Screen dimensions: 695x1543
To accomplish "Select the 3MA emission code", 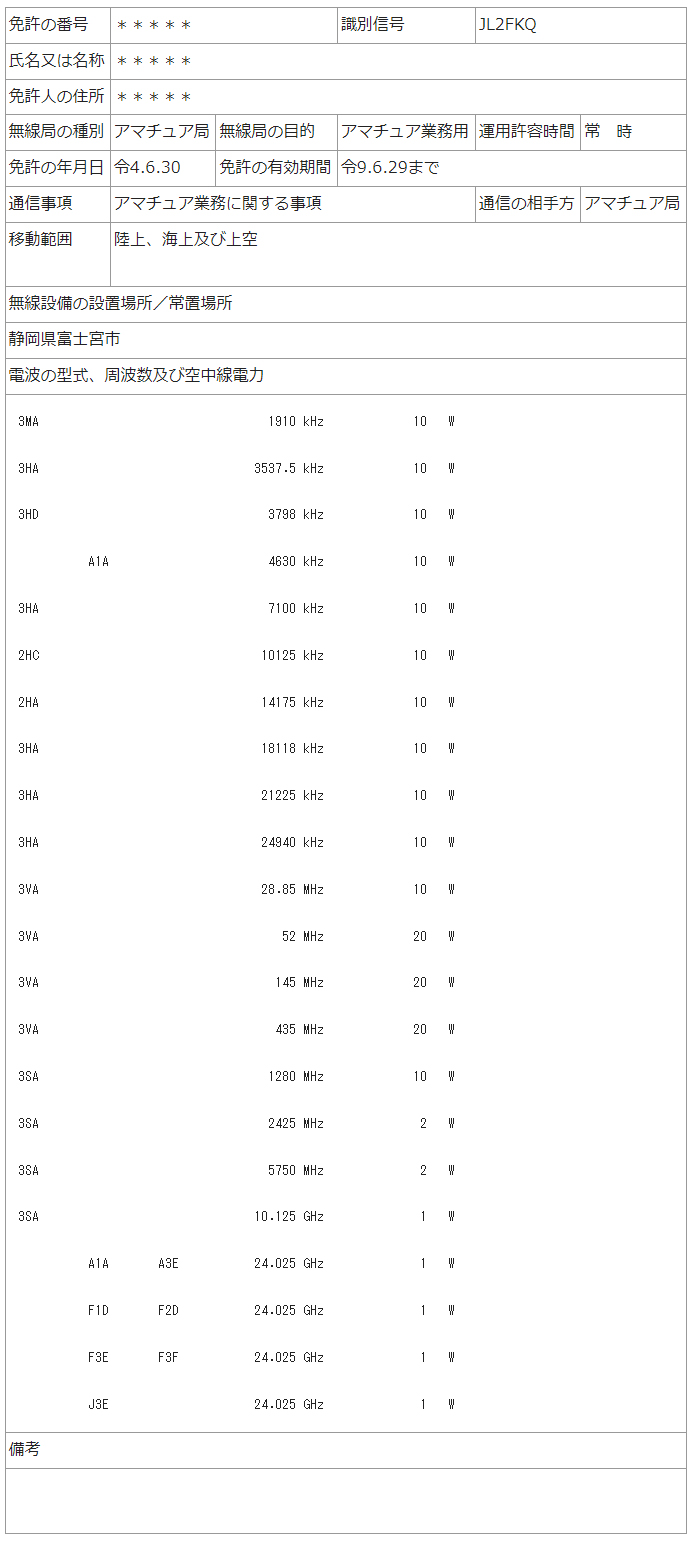I will [28, 421].
